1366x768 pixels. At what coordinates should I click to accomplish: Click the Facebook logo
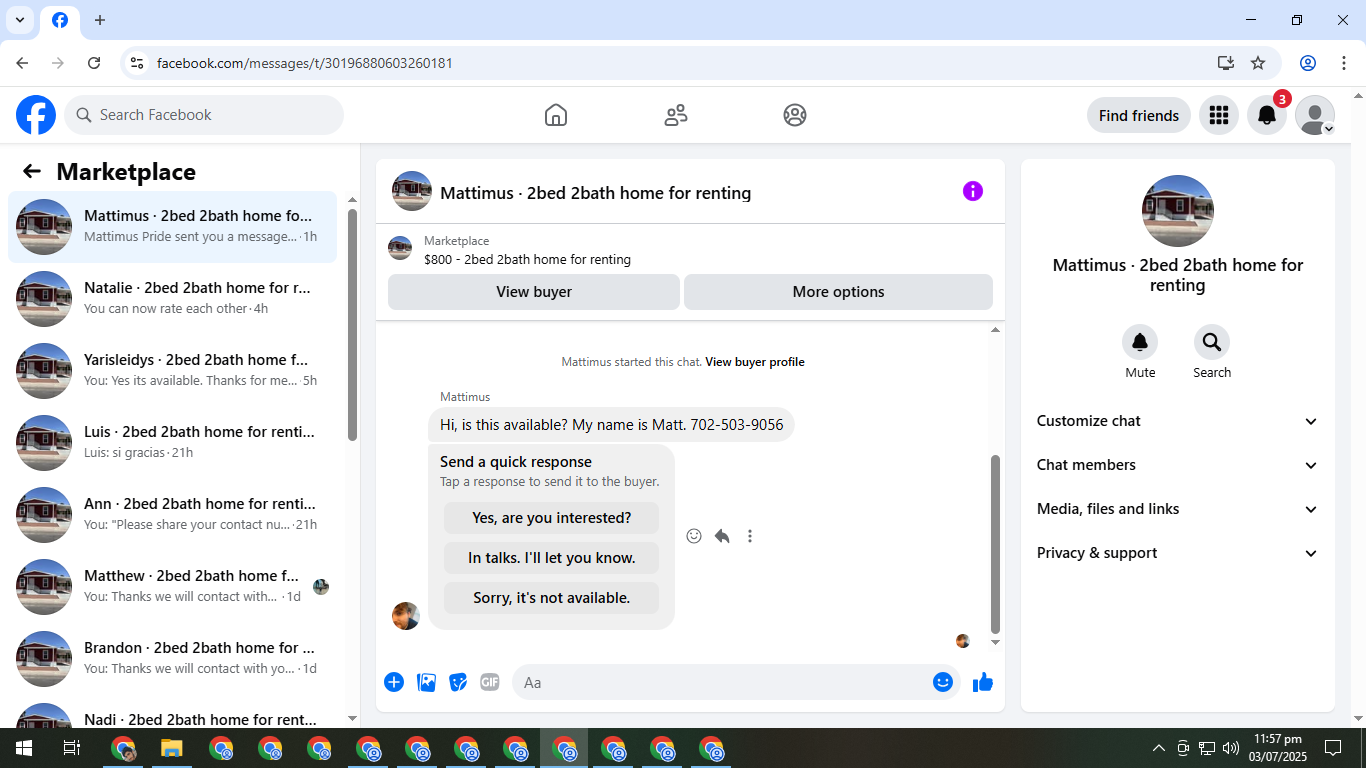coord(36,115)
